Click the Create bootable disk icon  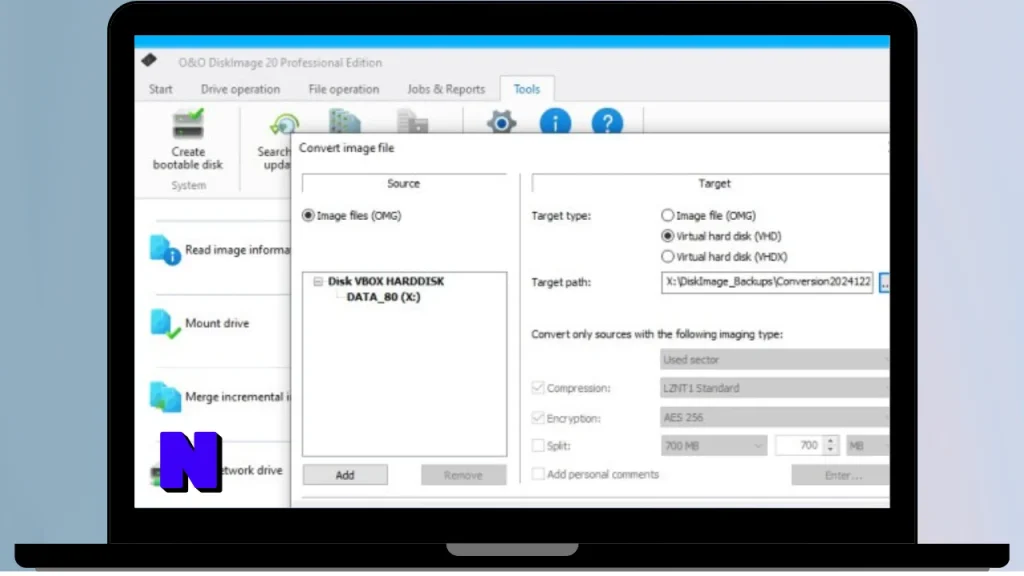tap(188, 123)
